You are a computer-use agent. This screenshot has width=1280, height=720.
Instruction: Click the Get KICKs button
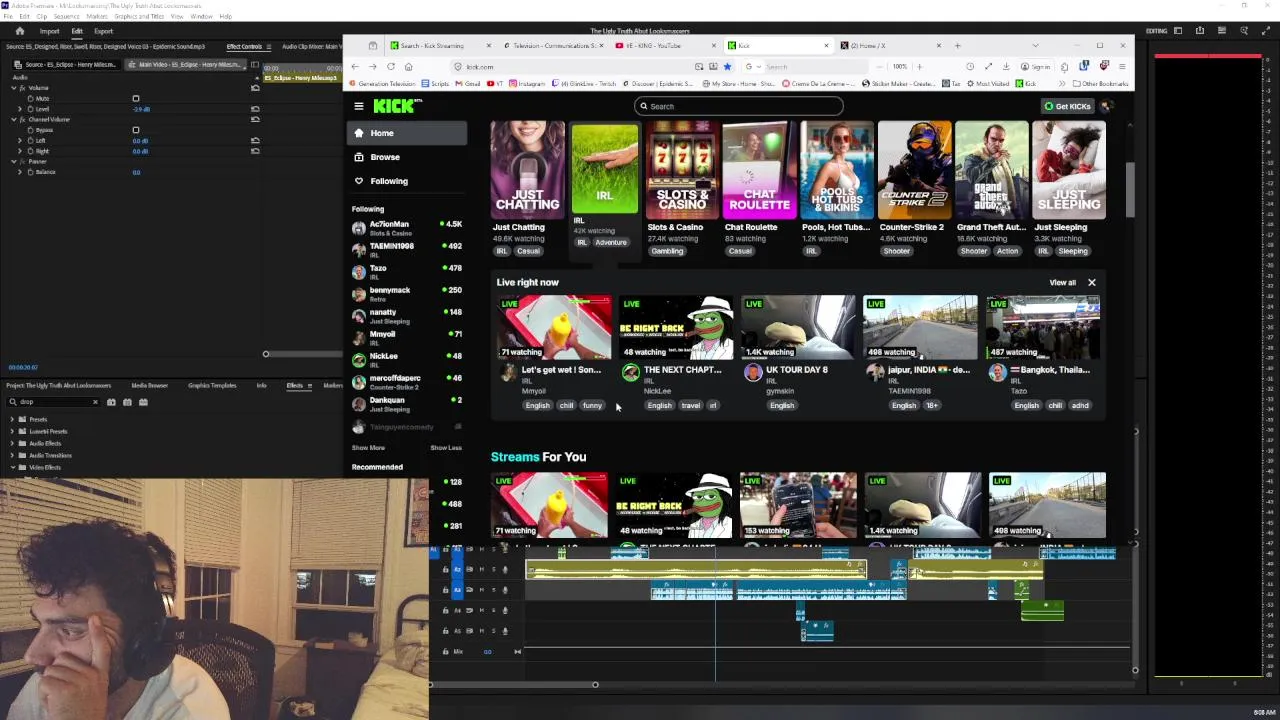1067,106
